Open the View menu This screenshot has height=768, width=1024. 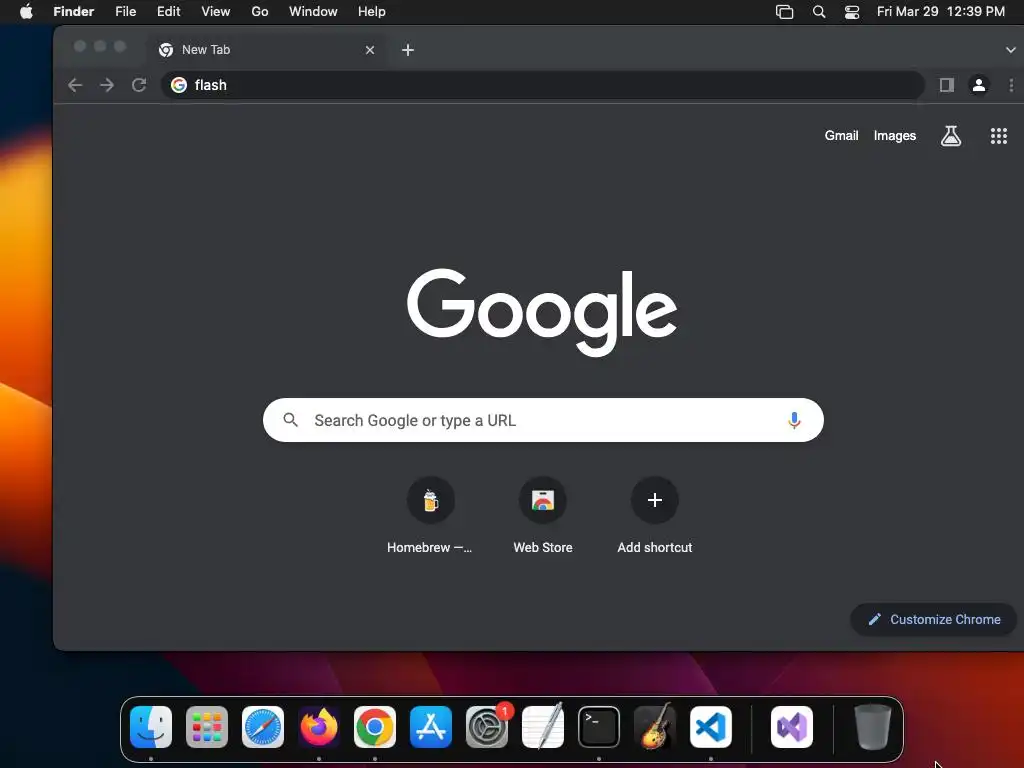(216, 11)
